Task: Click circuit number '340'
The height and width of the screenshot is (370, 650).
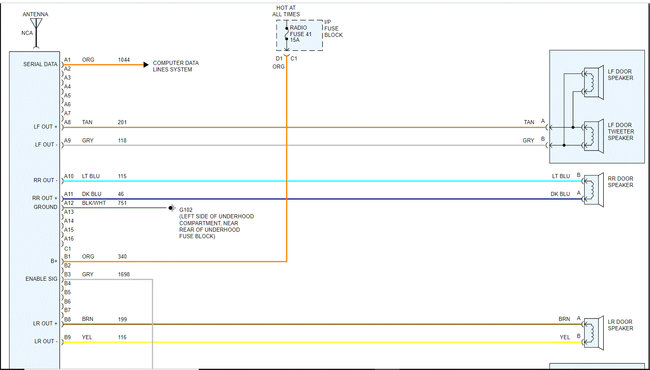Action: point(122,256)
